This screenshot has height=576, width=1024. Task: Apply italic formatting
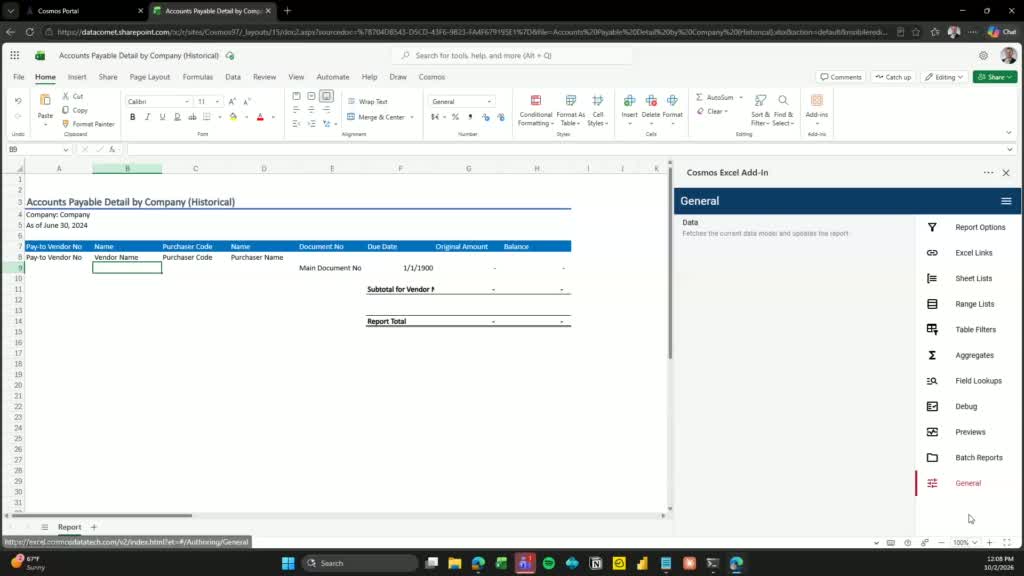point(148,117)
